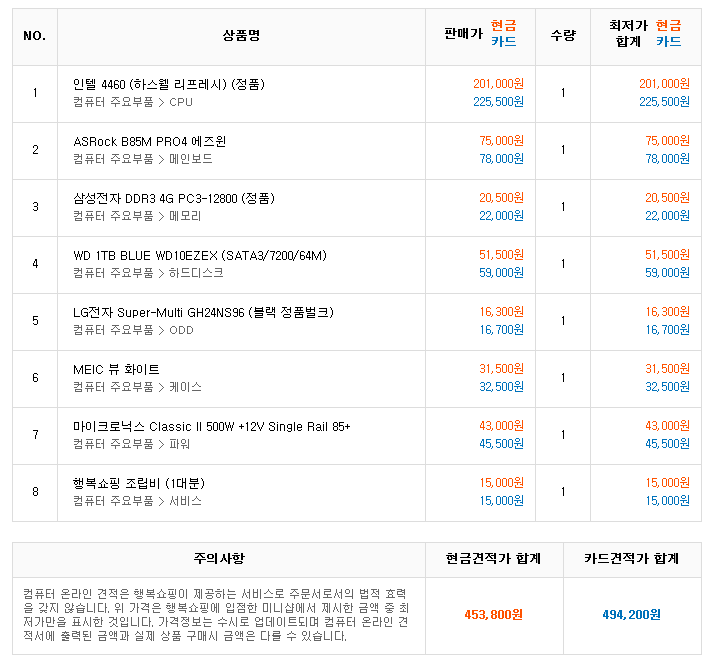The width and height of the screenshot is (710, 663).
Task: Click the 최저가 합계 column header label
Action: (x=628, y=34)
